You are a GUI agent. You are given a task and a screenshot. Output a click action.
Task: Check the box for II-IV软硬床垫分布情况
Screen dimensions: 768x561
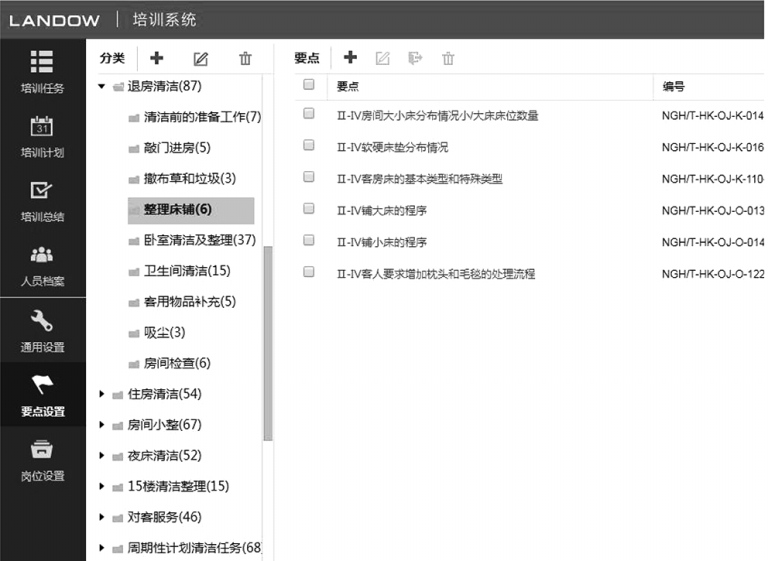click(309, 146)
